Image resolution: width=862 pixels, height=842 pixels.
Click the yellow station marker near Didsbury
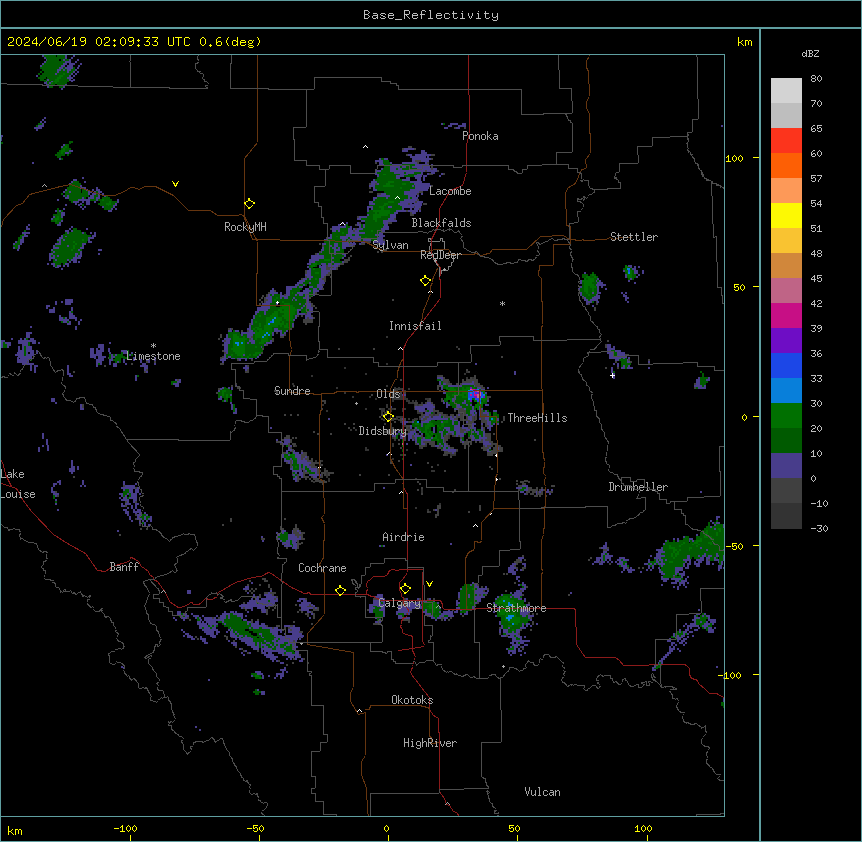pyautogui.click(x=388, y=416)
